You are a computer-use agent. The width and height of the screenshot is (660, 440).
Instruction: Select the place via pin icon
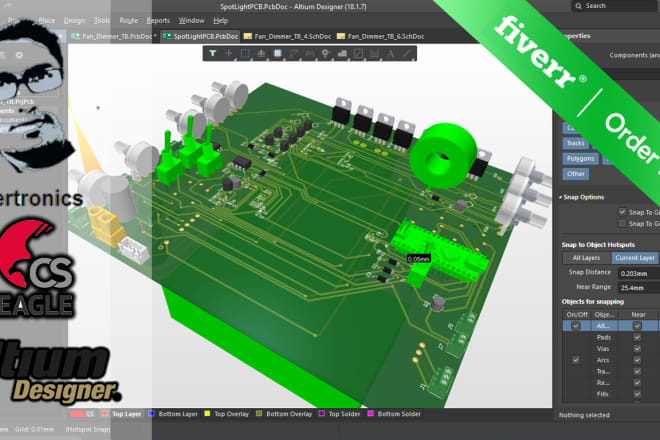click(x=325, y=53)
